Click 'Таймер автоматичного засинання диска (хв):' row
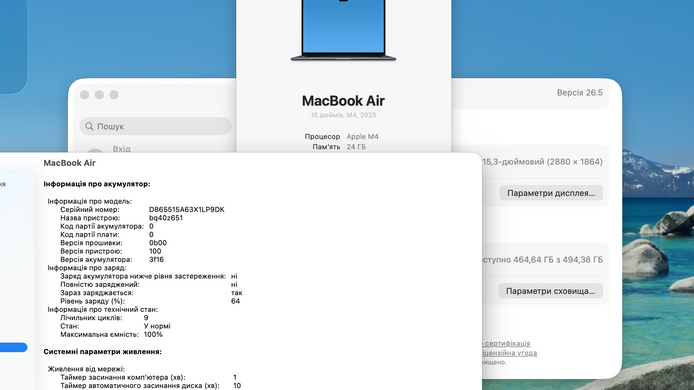 pos(150,386)
